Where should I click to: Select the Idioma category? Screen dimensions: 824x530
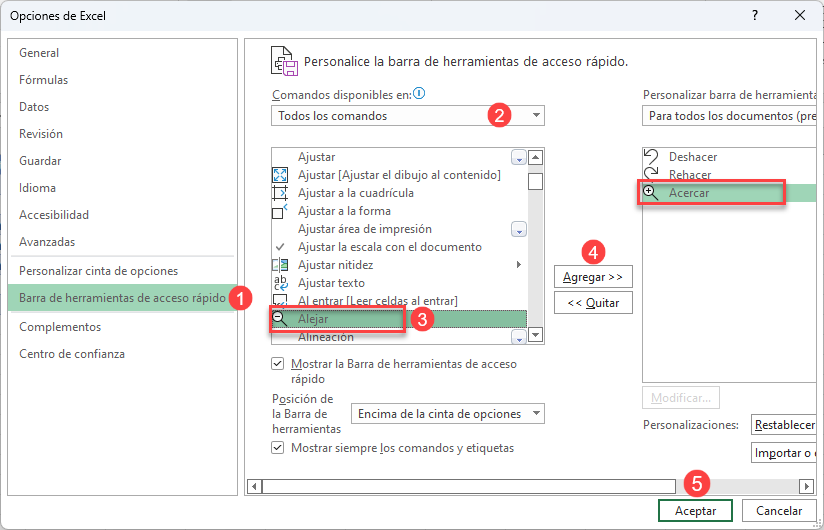[122, 188]
